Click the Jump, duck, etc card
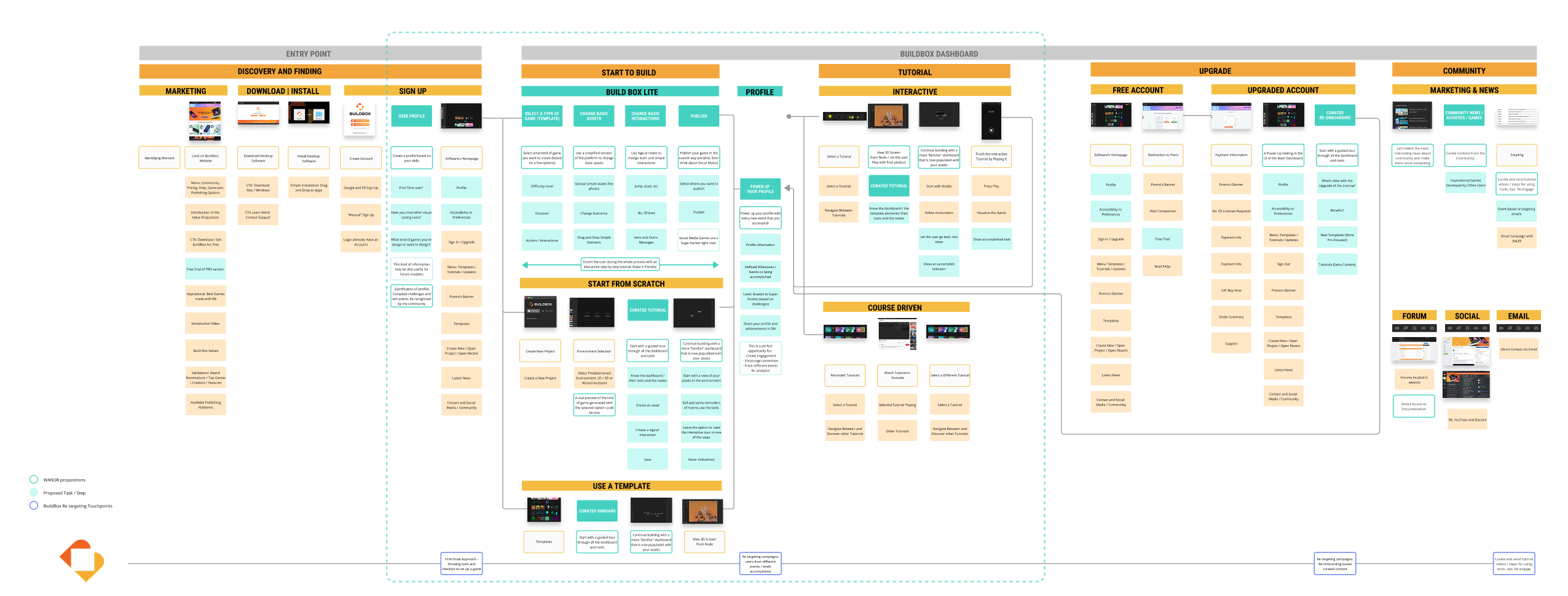 click(645, 186)
